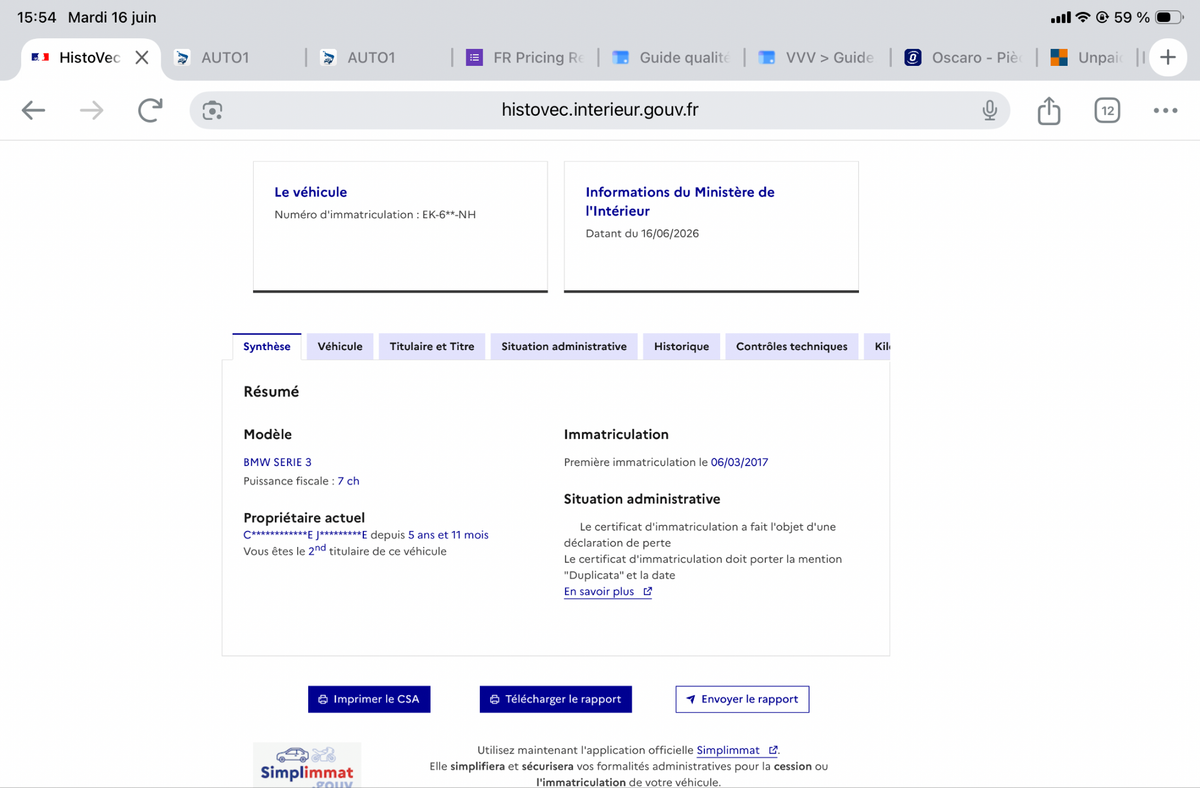1200x788 pixels.
Task: Open the Historique tab
Action: (681, 346)
